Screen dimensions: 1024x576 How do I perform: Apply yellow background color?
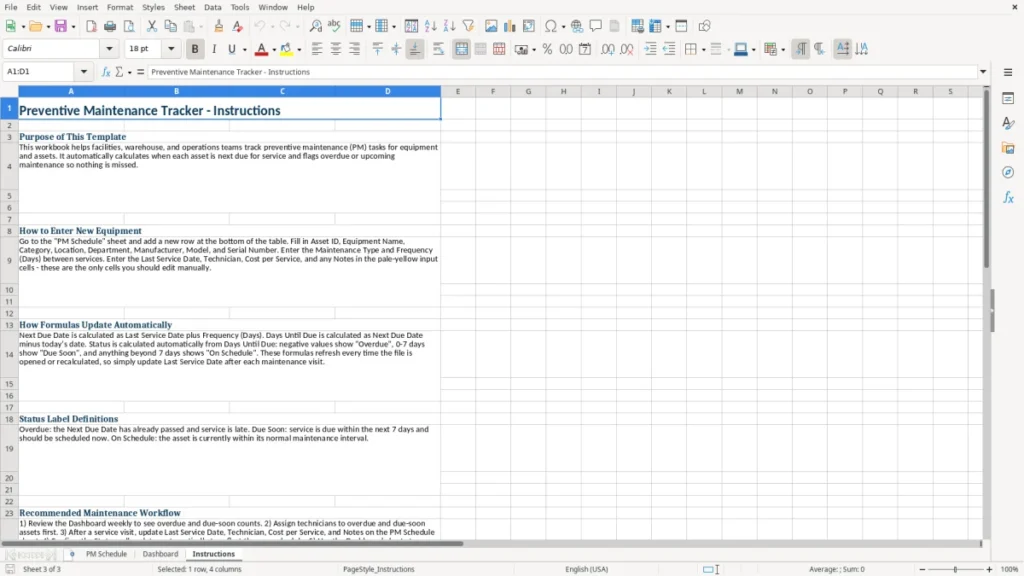(286, 49)
